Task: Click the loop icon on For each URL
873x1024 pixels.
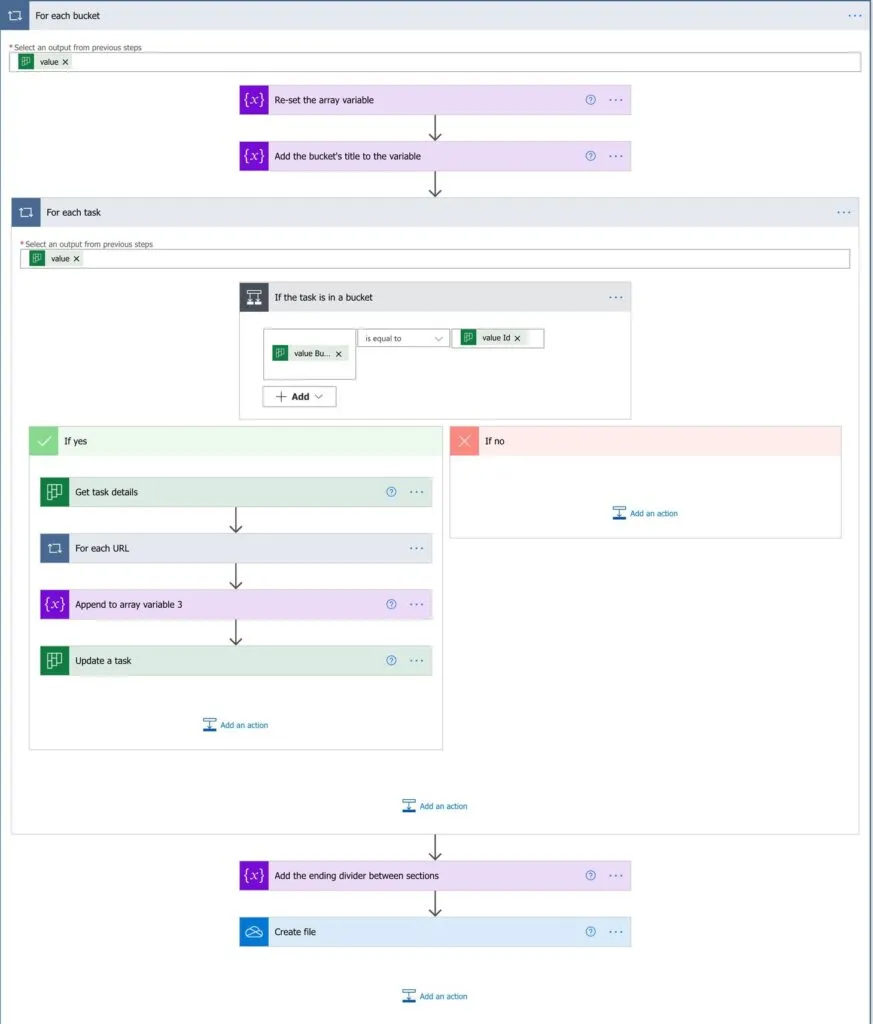Action: tap(55, 548)
